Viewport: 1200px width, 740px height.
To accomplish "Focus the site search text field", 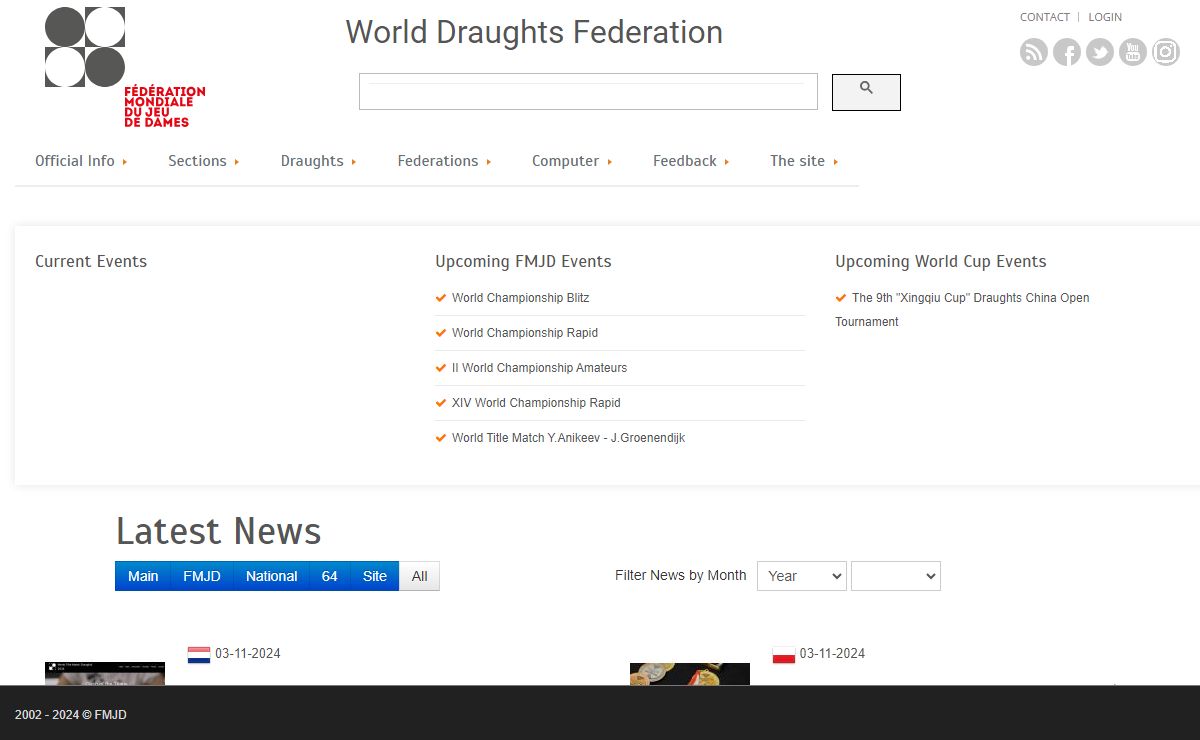I will click(x=588, y=92).
